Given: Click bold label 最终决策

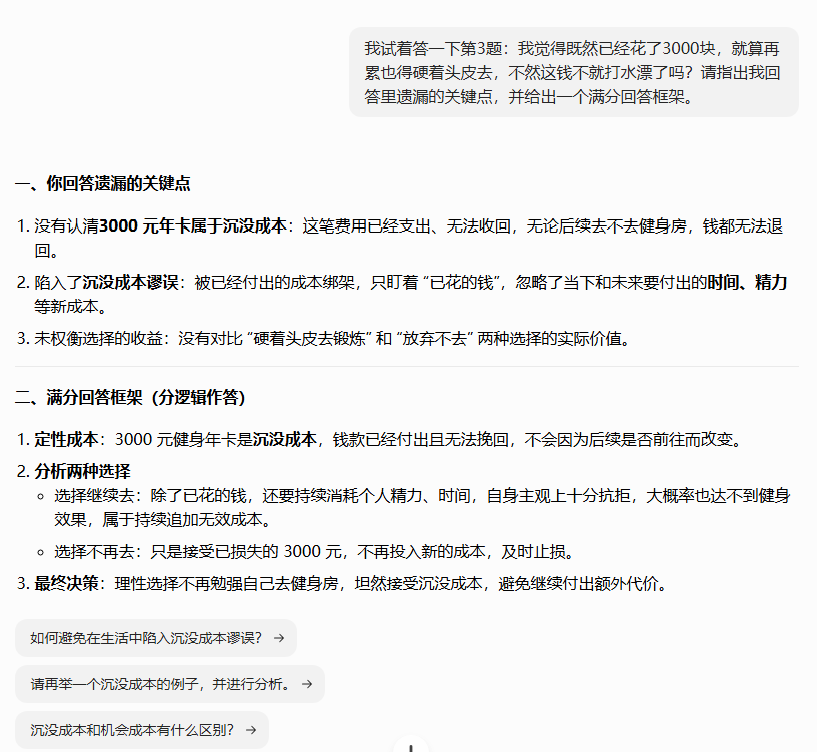Looking at the screenshot, I should pos(66,583).
